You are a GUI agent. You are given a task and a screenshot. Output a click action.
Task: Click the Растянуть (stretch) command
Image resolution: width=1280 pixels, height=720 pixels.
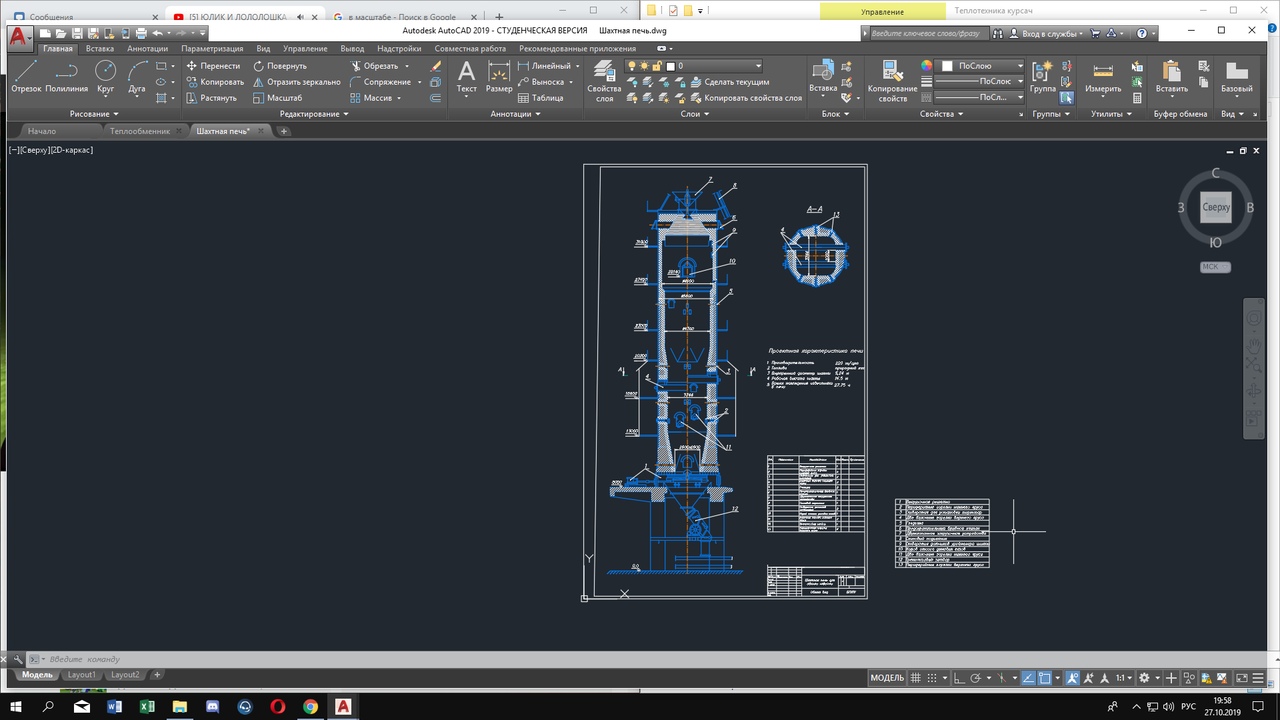tap(211, 98)
